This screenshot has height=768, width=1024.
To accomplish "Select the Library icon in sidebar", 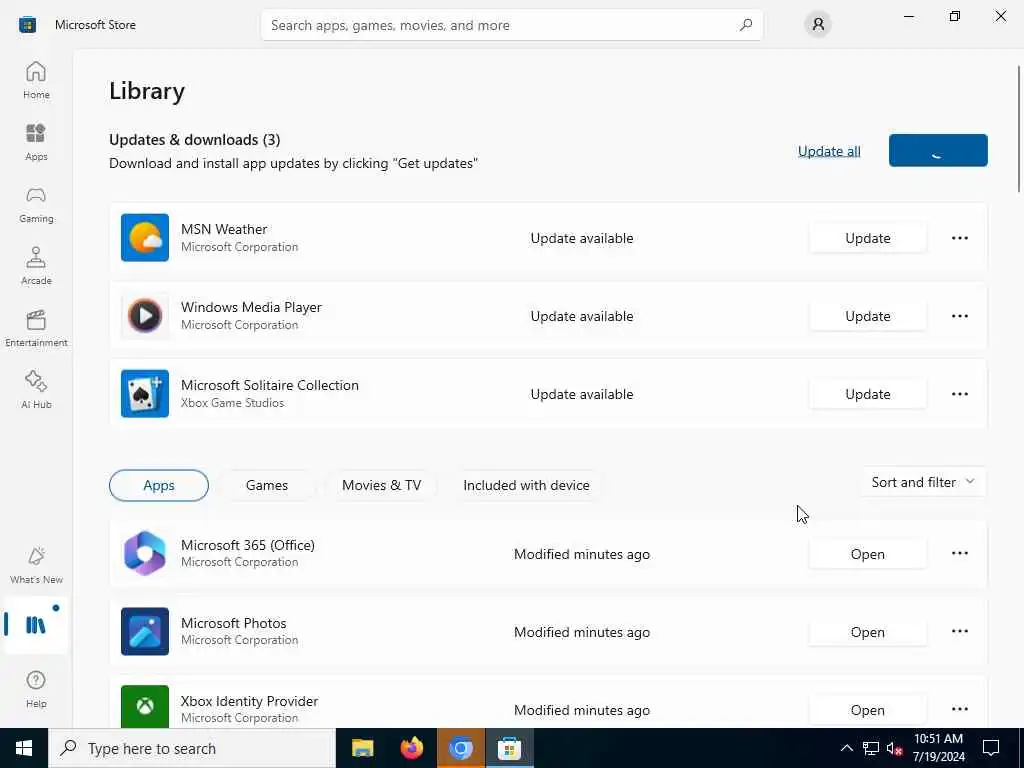I will coord(36,625).
